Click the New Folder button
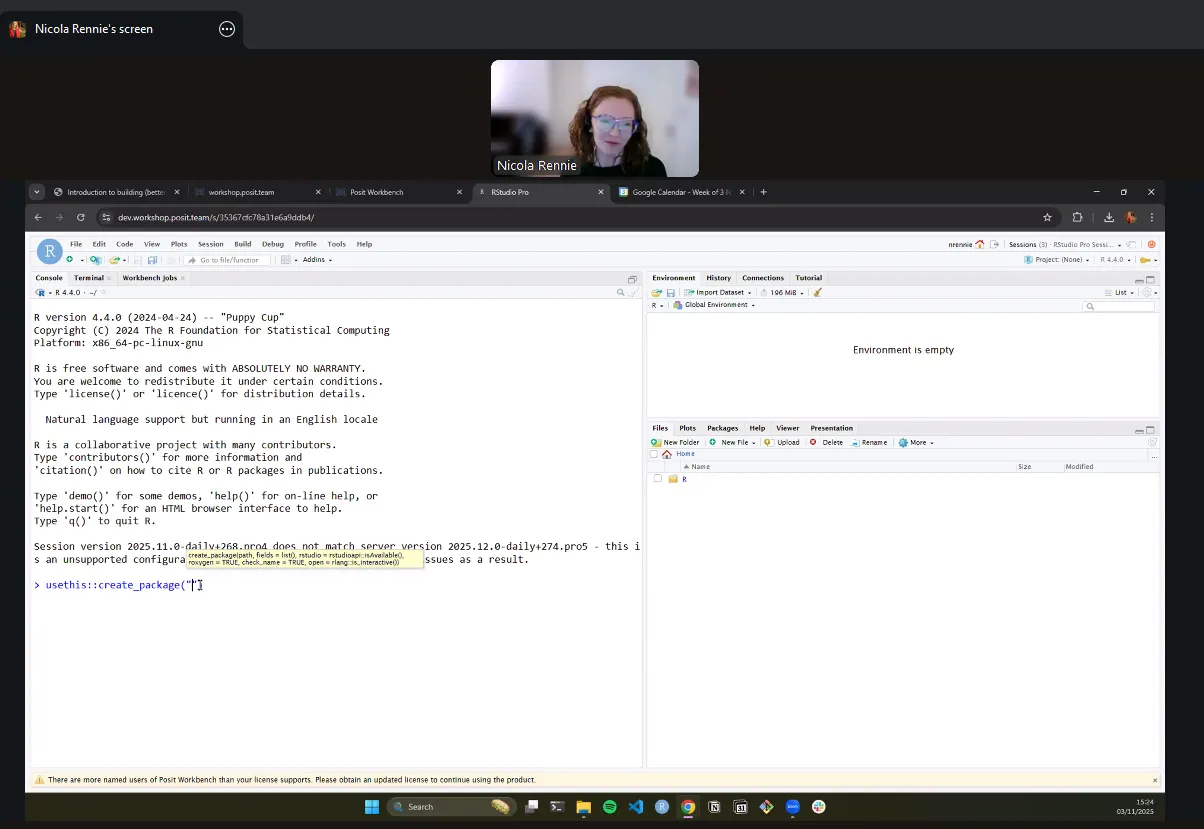 pos(676,442)
